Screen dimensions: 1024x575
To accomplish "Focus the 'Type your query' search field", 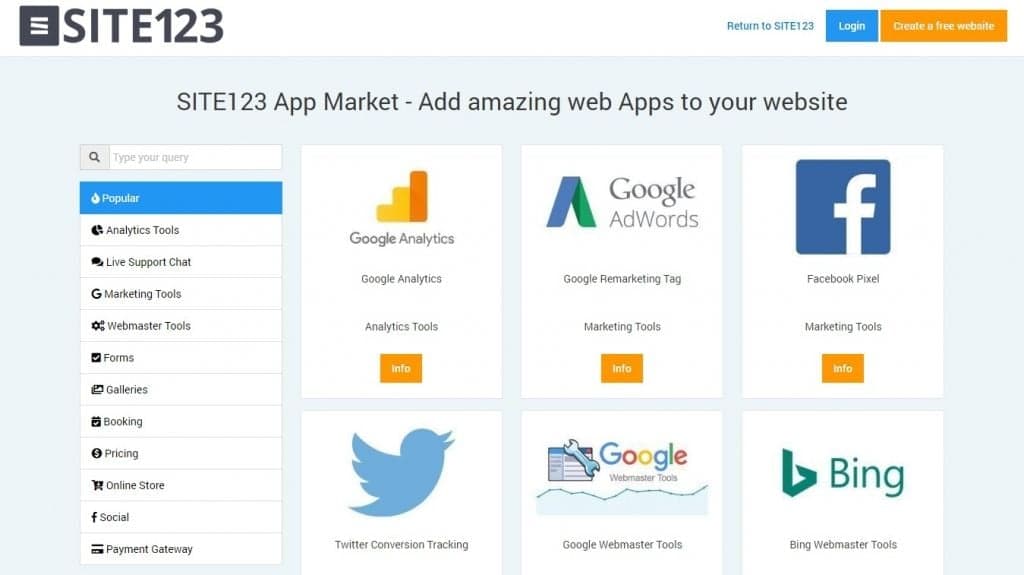I will point(195,157).
